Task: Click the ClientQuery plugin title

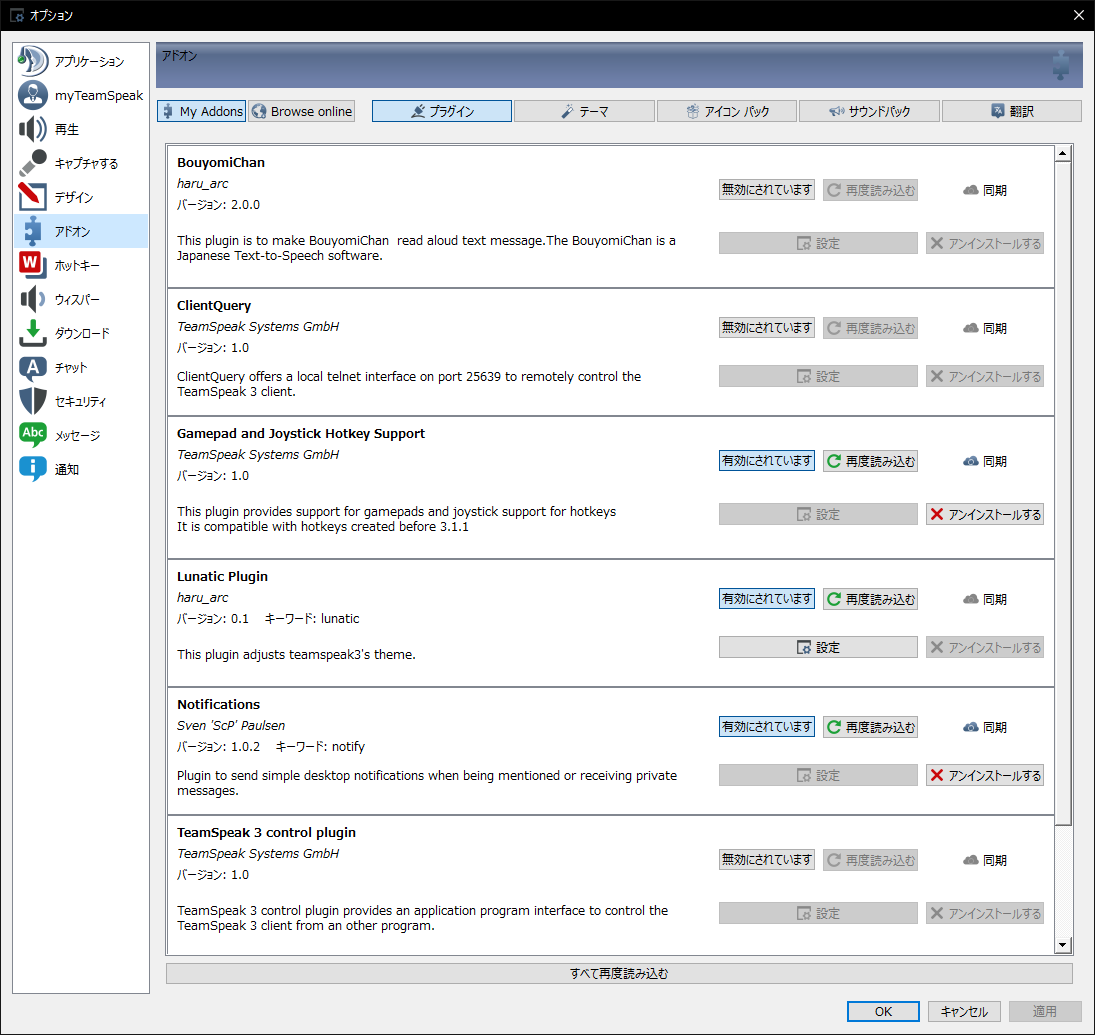Action: click(x=214, y=305)
